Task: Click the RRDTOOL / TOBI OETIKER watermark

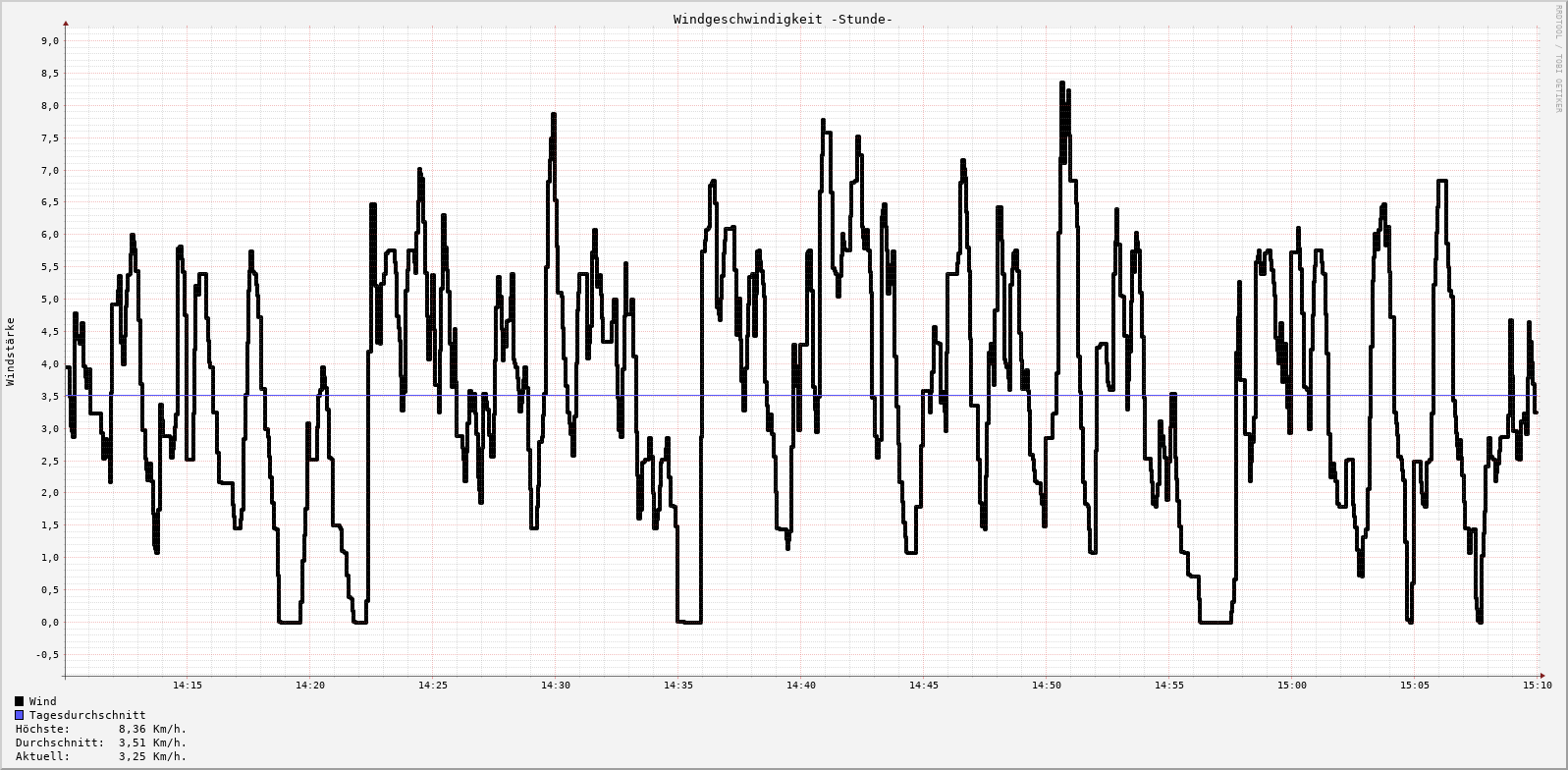Action: tap(1557, 59)
